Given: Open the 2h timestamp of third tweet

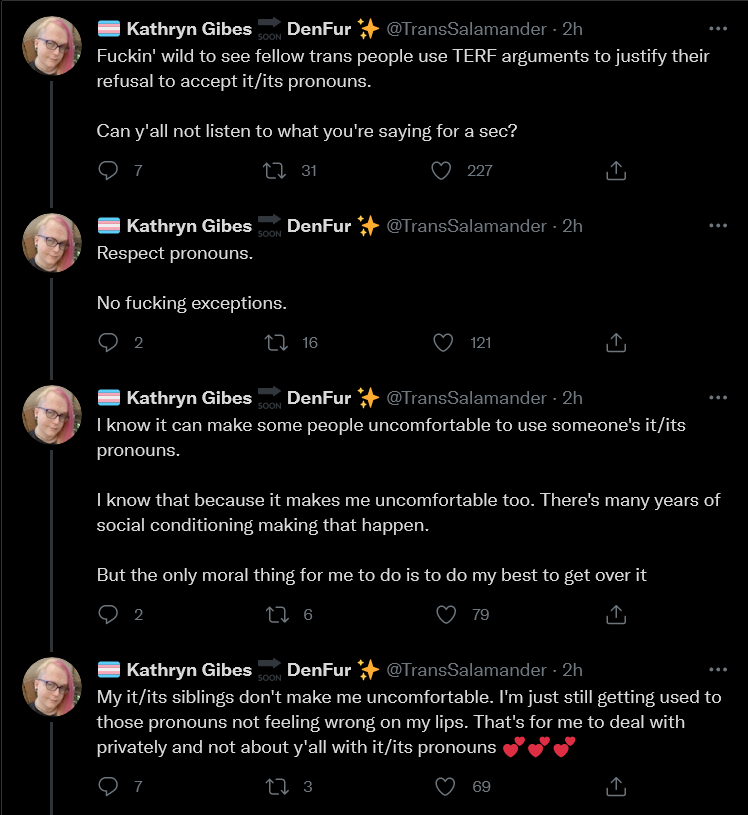Looking at the screenshot, I should point(572,398).
